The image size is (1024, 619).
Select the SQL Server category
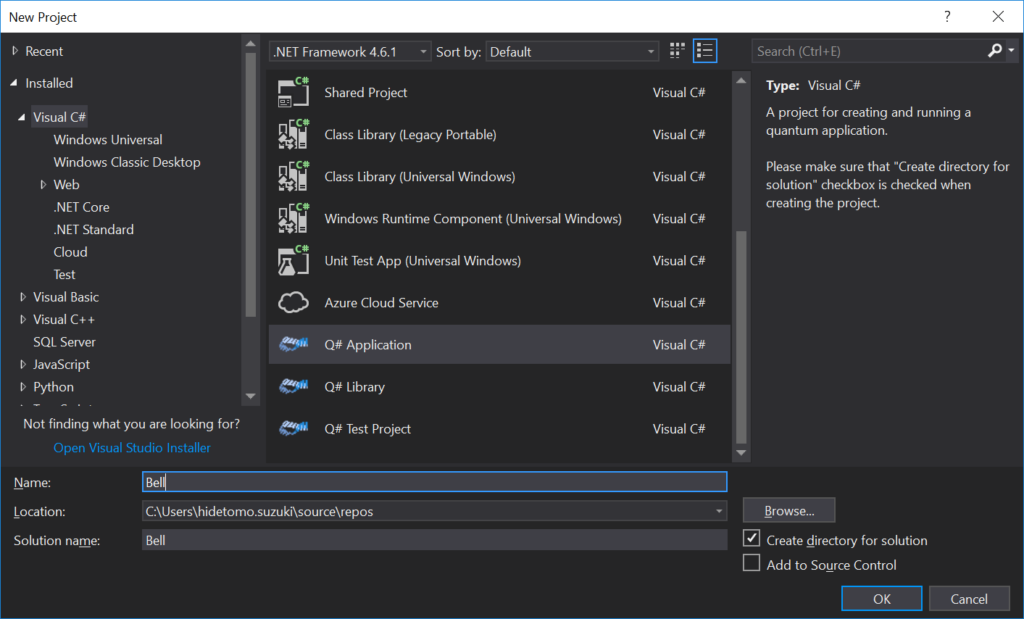tap(64, 342)
